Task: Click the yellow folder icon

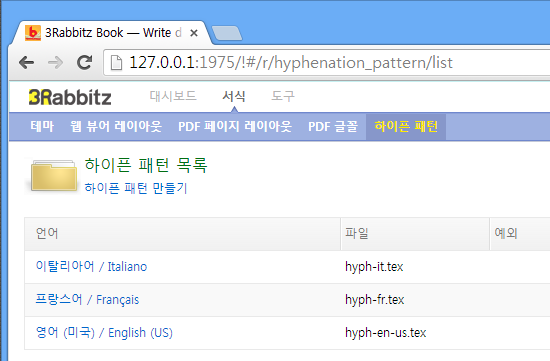Action: 54,176
